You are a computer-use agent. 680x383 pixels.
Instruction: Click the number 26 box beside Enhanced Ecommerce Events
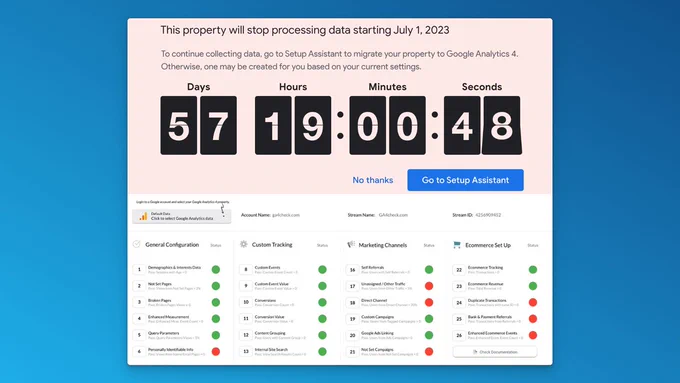[x=459, y=335]
